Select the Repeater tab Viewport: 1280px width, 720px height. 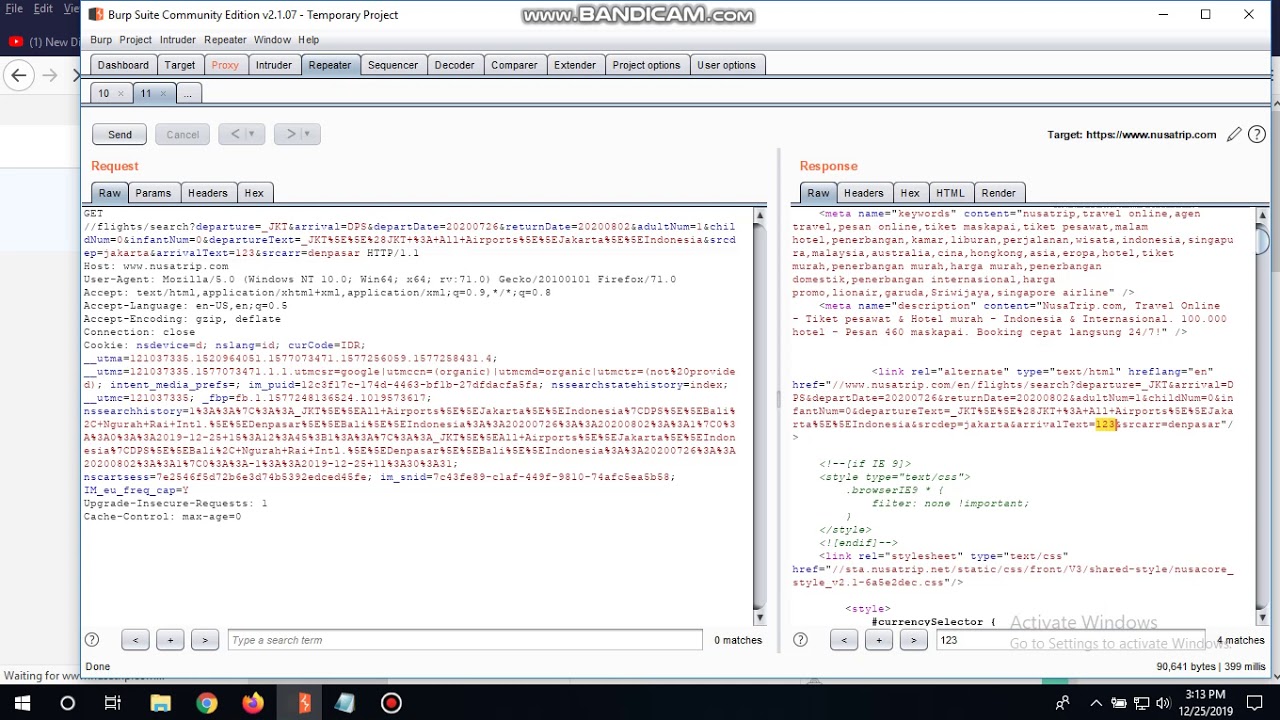coord(330,65)
